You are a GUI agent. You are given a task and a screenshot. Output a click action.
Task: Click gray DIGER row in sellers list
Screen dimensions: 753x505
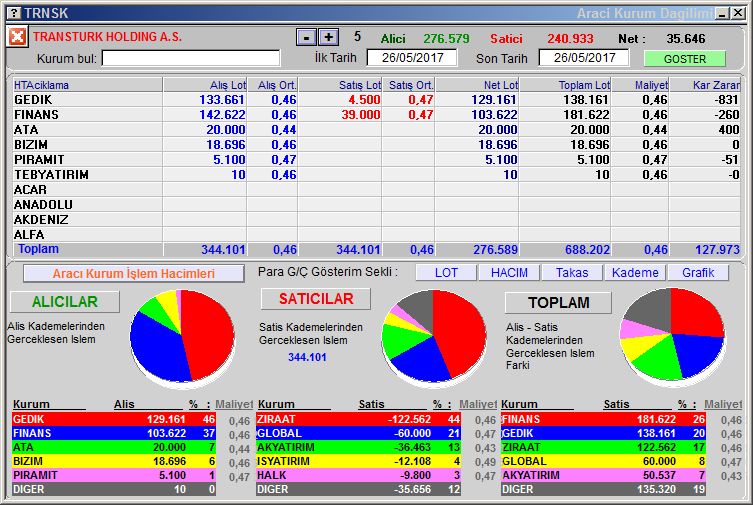pyautogui.click(x=358, y=489)
